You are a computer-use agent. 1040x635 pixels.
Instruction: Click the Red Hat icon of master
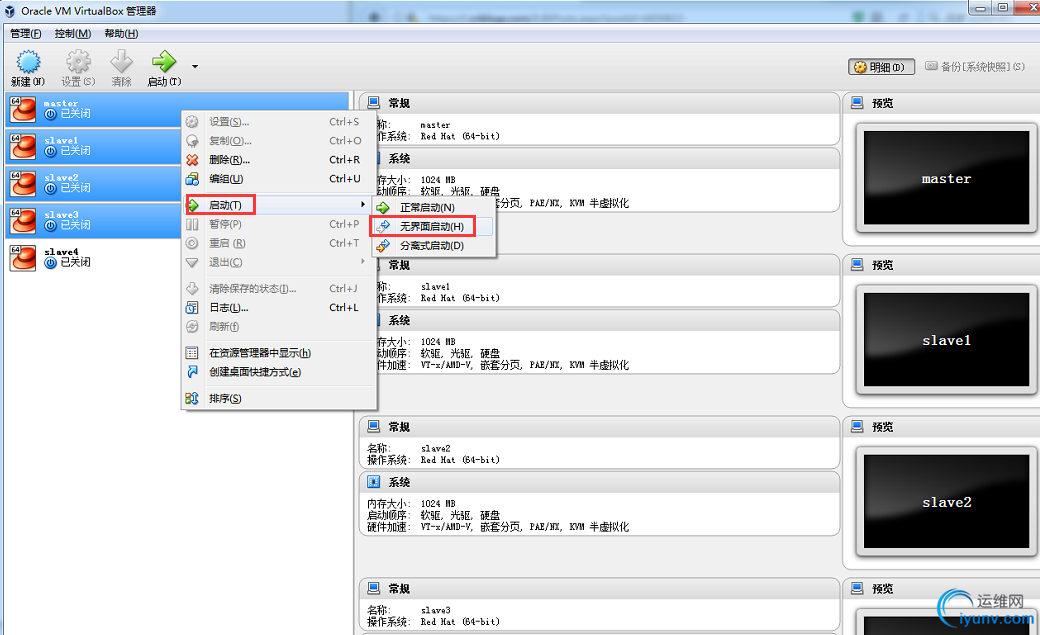[x=23, y=109]
